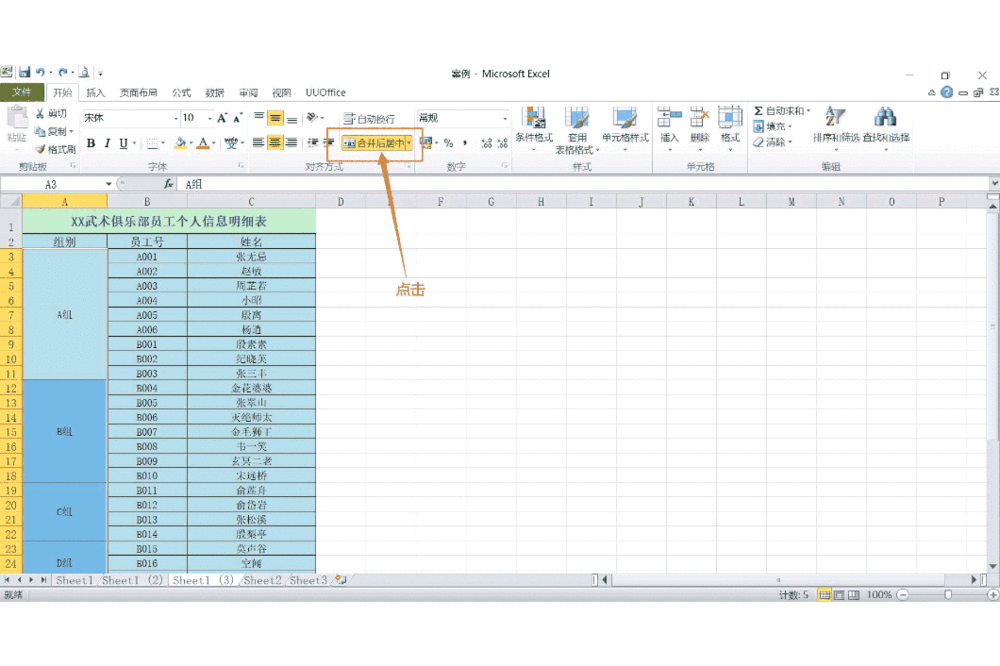This screenshot has height=666, width=1000.
Task: Decrease font size with small A icon
Action: pyautogui.click(x=237, y=118)
